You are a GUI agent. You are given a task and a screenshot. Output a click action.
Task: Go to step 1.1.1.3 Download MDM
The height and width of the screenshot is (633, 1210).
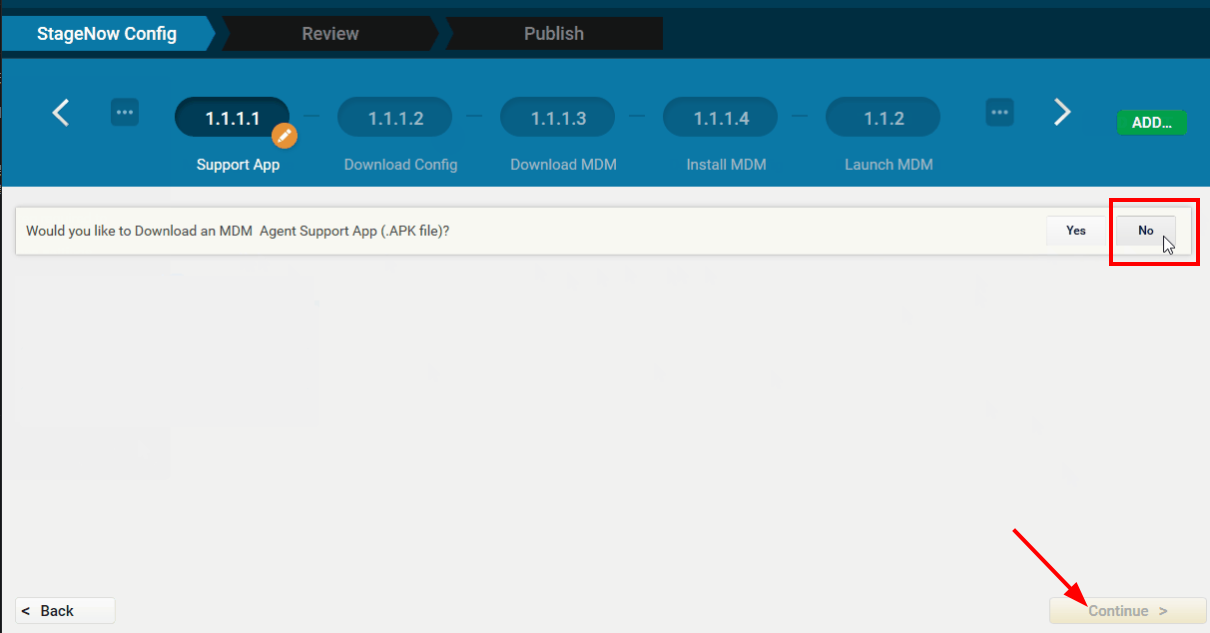click(558, 118)
